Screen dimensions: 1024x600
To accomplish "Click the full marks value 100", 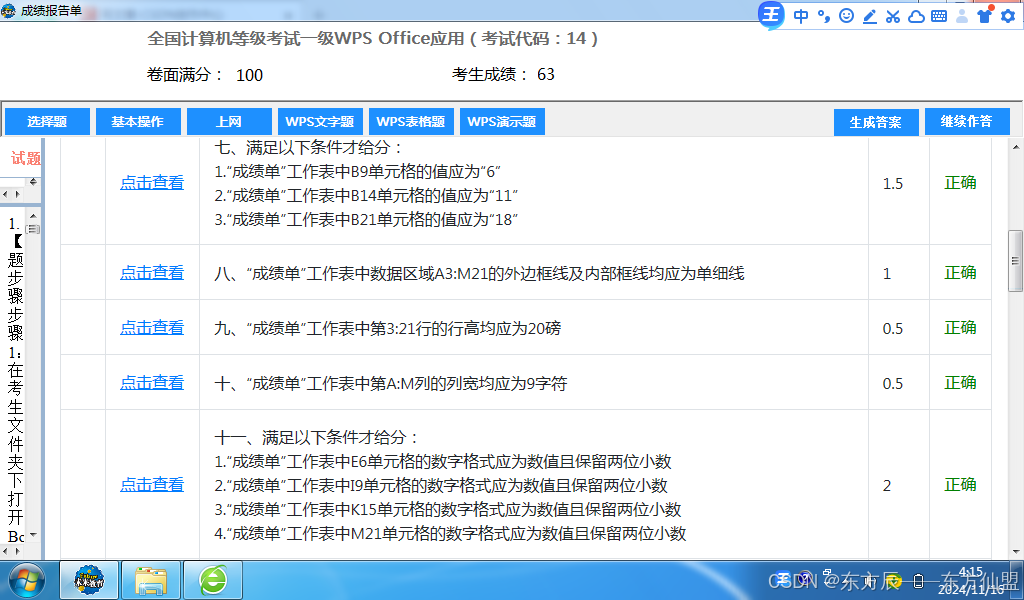I will point(249,76).
